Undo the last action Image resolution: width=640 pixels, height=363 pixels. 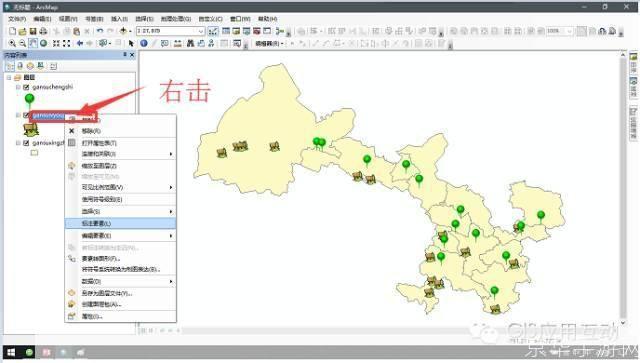(x=100, y=31)
